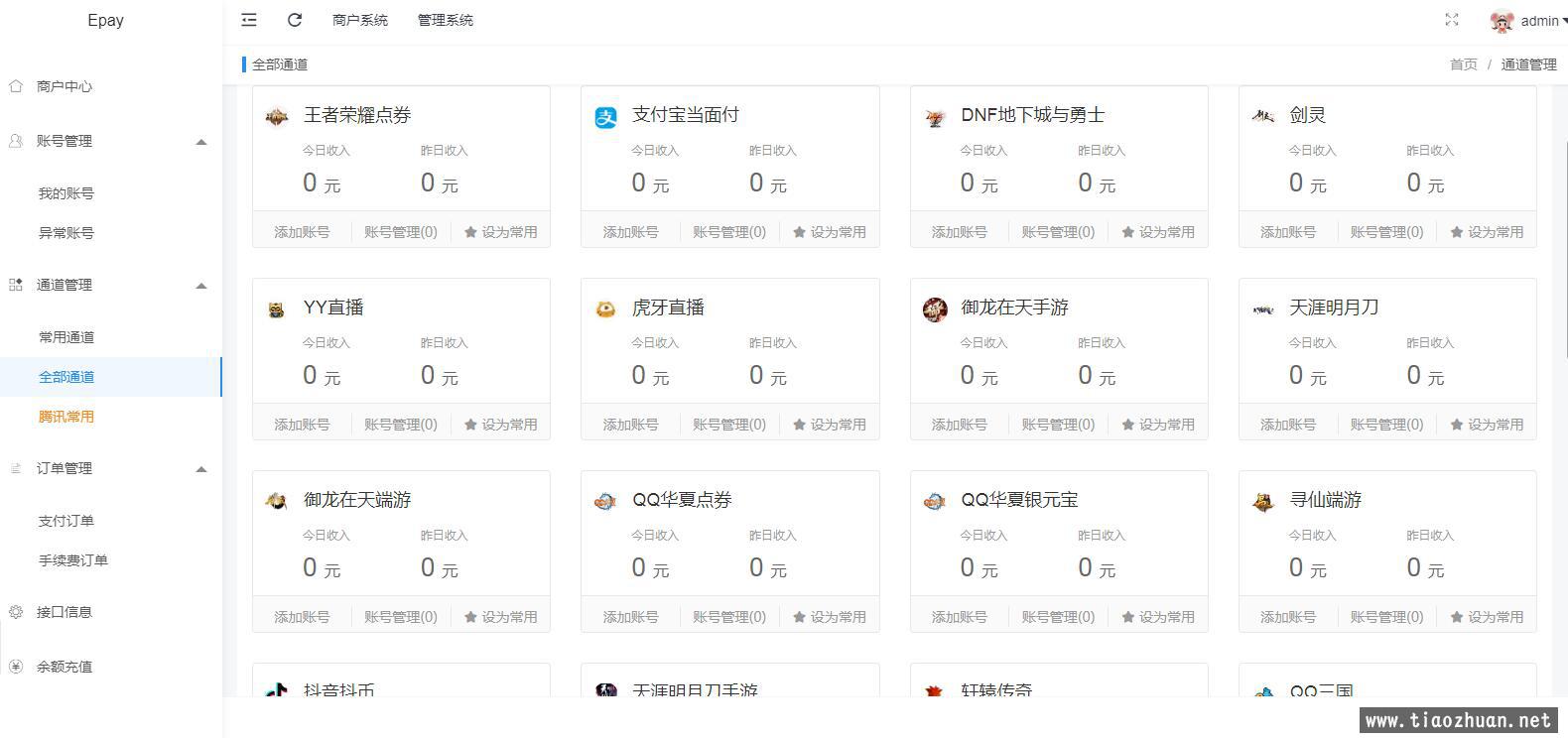Set 天涯明月刀 as 常用 channel
Viewport: 1568px width, 738px height.
[x=1487, y=425]
